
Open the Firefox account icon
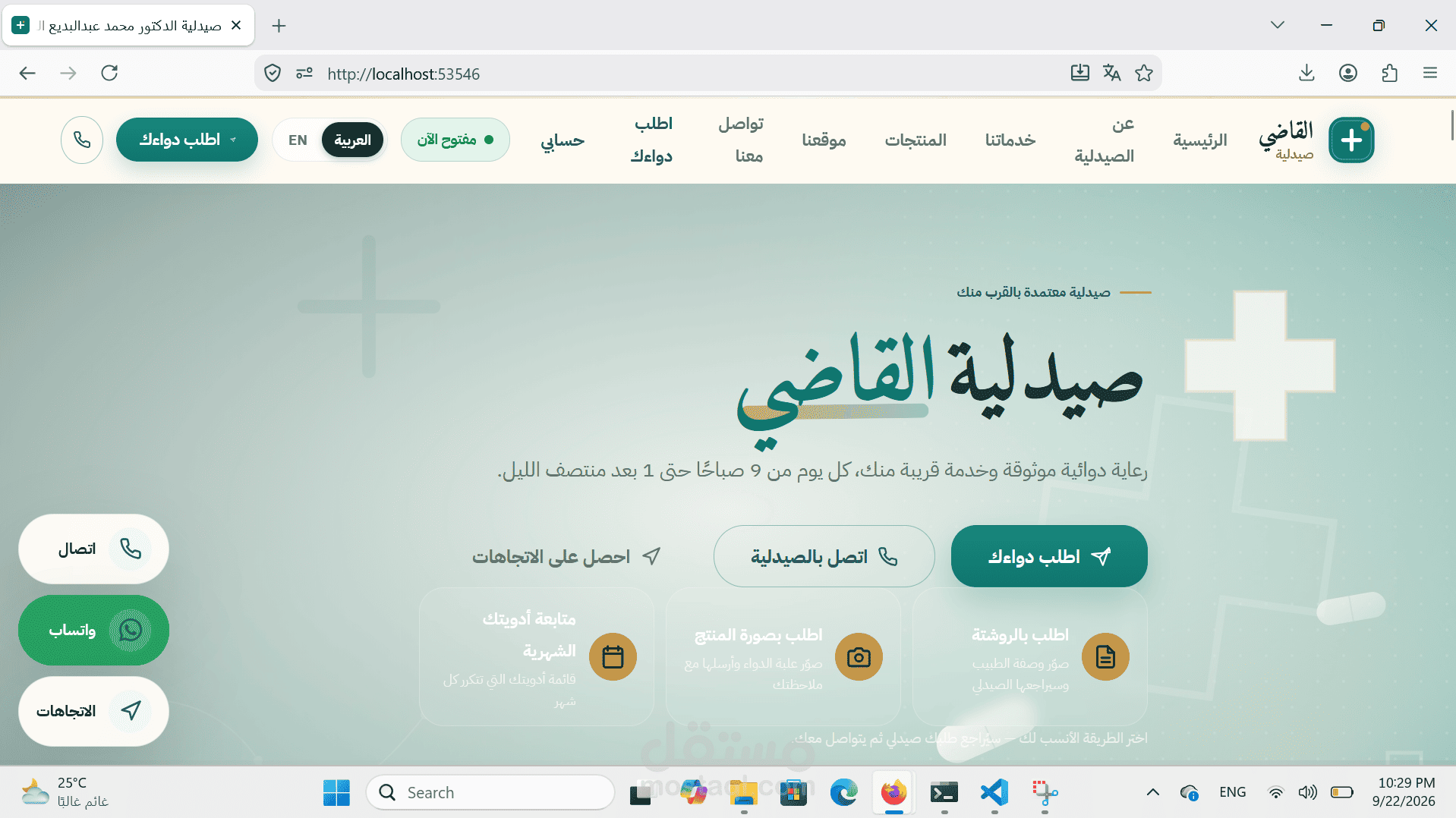pyautogui.click(x=1348, y=73)
